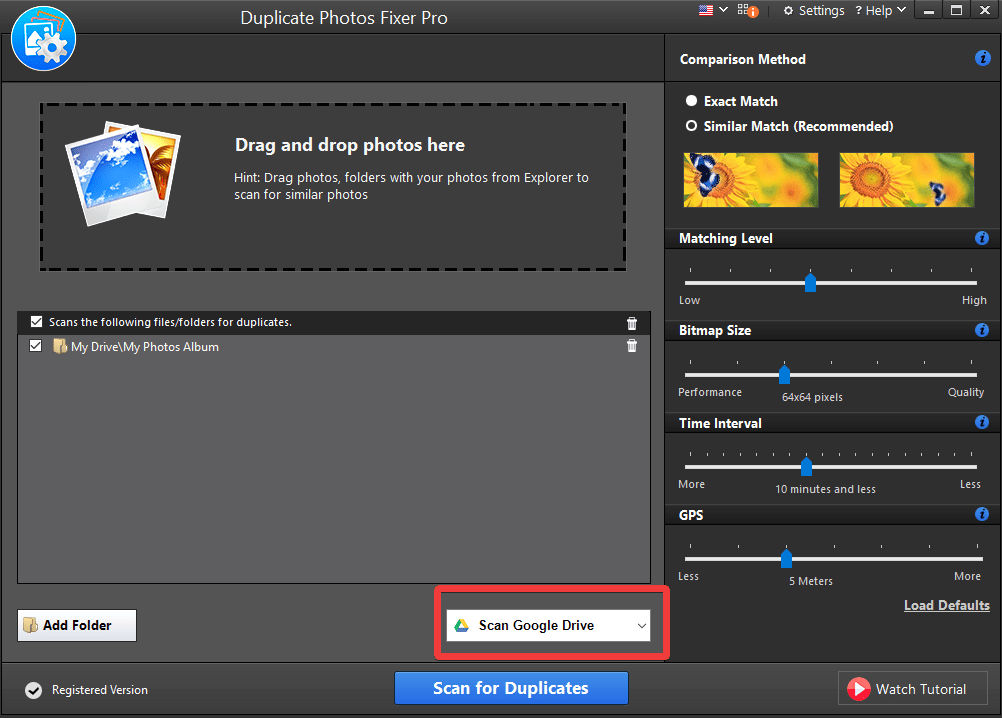This screenshot has width=1002, height=718.
Task: Click the 'Drag and drop photos here' area
Action: pyautogui.click(x=333, y=187)
